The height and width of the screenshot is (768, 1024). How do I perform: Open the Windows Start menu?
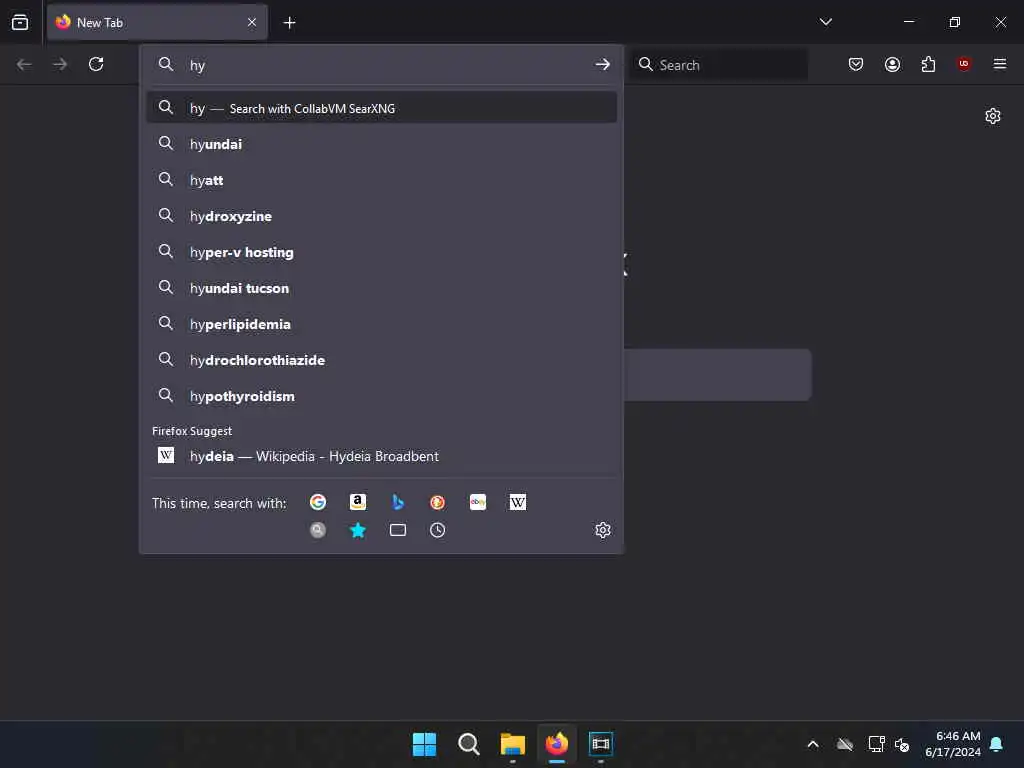tap(424, 744)
